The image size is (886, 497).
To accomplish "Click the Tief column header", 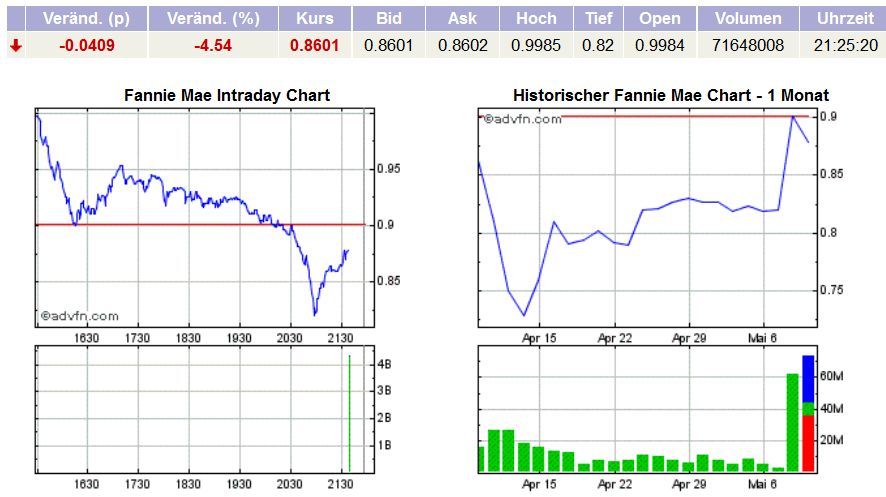I will pos(598,19).
